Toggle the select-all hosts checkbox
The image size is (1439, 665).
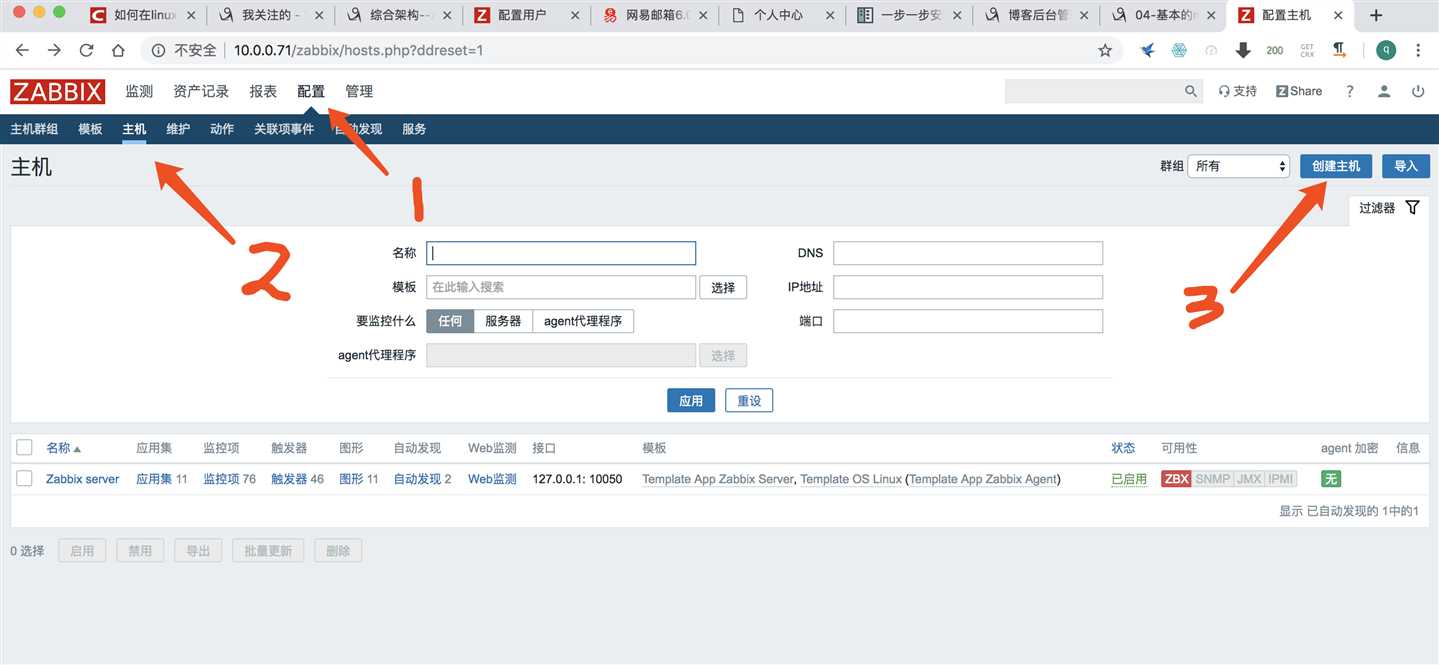pos(25,448)
